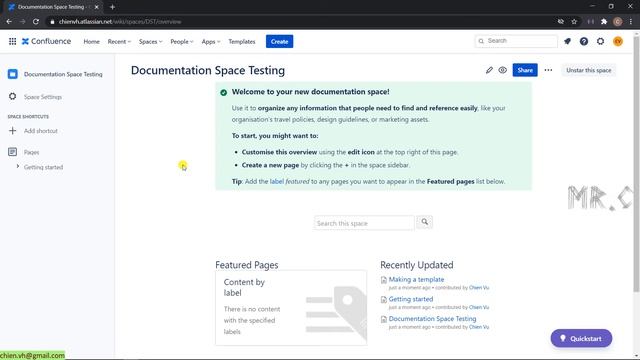Click Chien Vu contributor beside Making a template
The width and height of the screenshot is (640, 360).
479,287
